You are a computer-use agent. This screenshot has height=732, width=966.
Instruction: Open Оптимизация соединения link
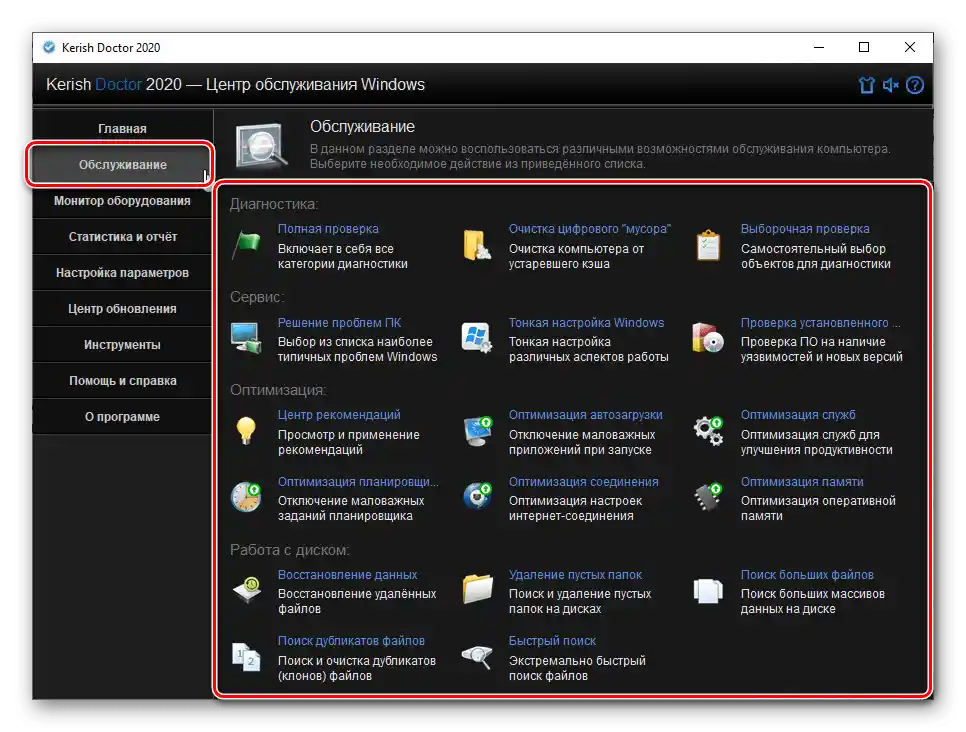[x=583, y=481]
